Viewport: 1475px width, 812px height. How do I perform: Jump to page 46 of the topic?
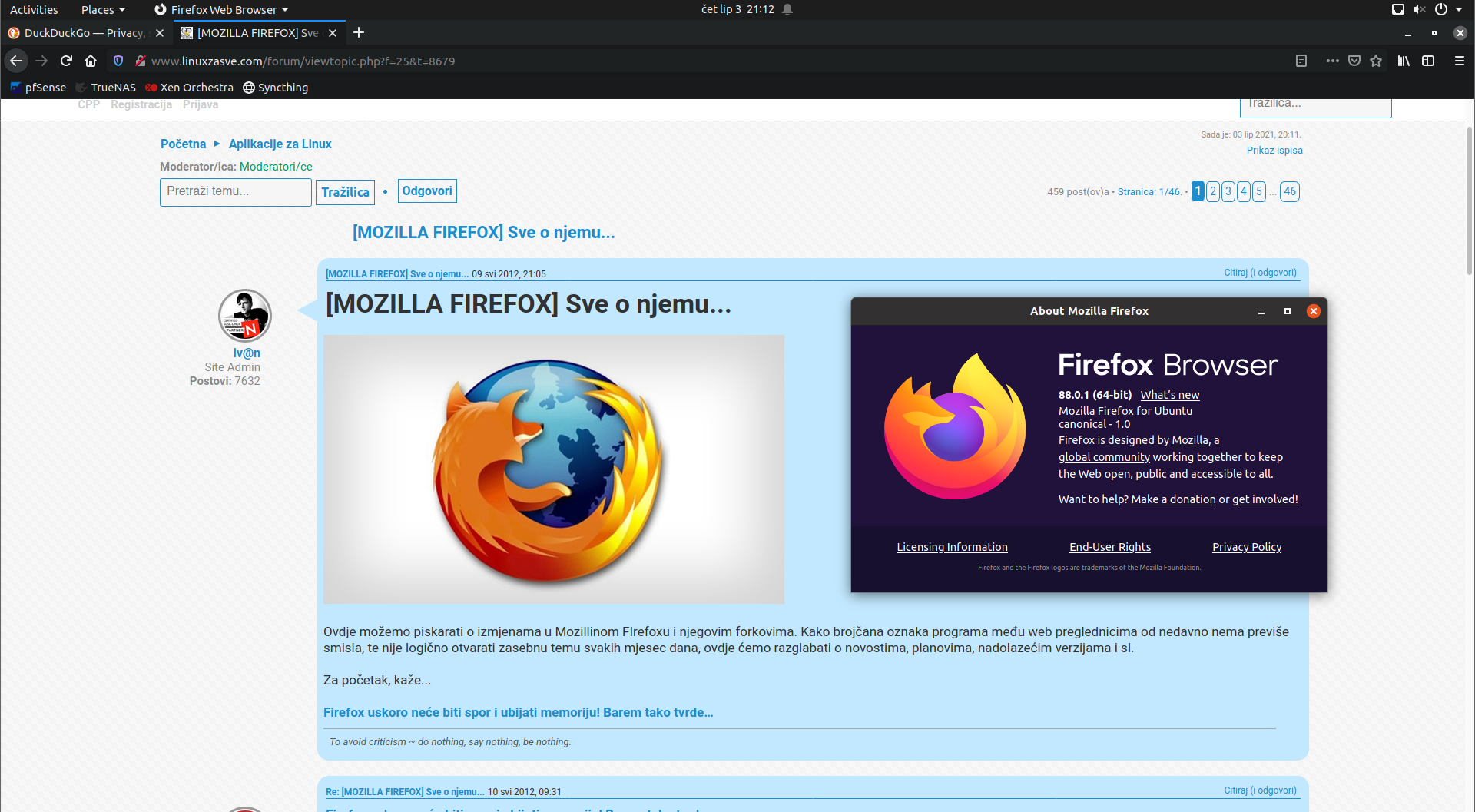(x=1290, y=191)
